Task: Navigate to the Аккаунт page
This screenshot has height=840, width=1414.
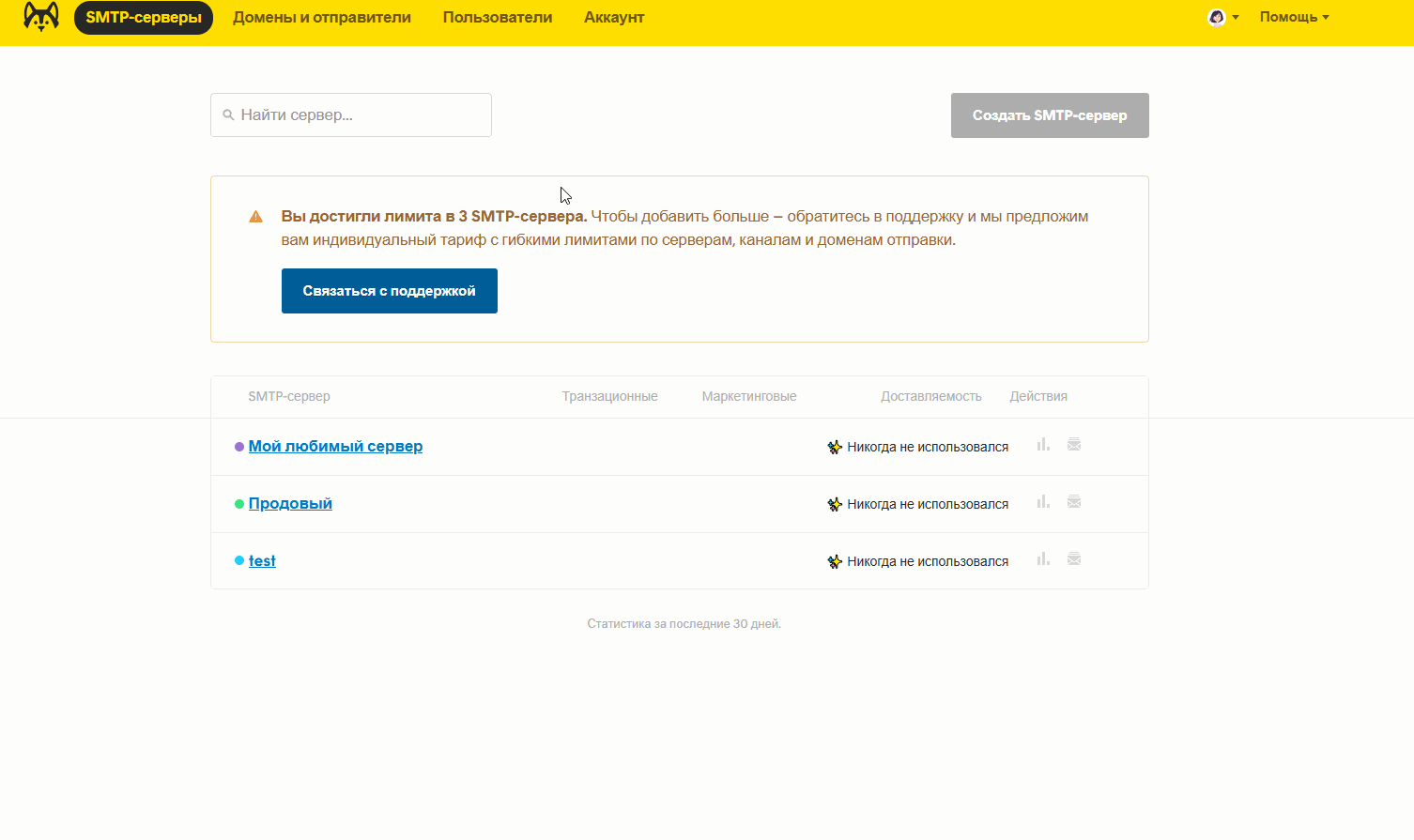Action: [614, 17]
